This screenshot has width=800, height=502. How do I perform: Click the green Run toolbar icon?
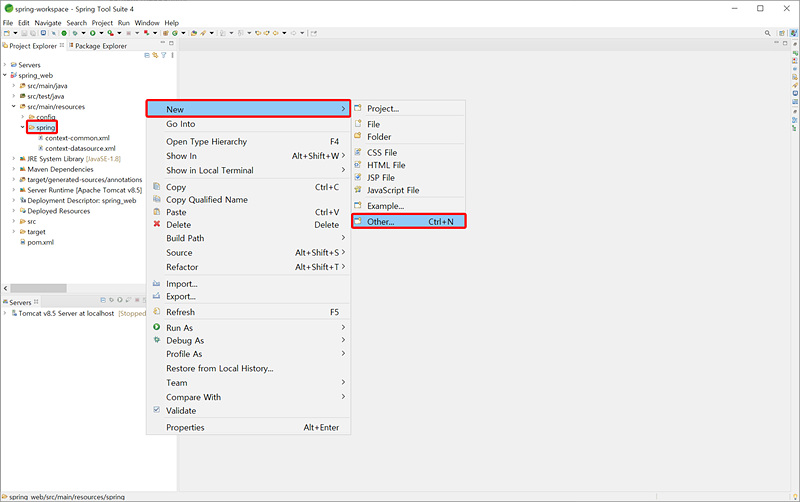point(92,33)
